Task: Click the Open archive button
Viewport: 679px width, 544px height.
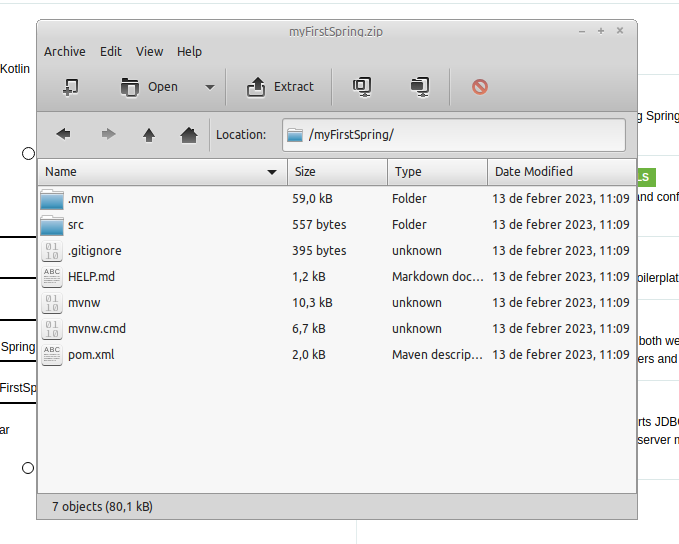Action: tap(149, 87)
